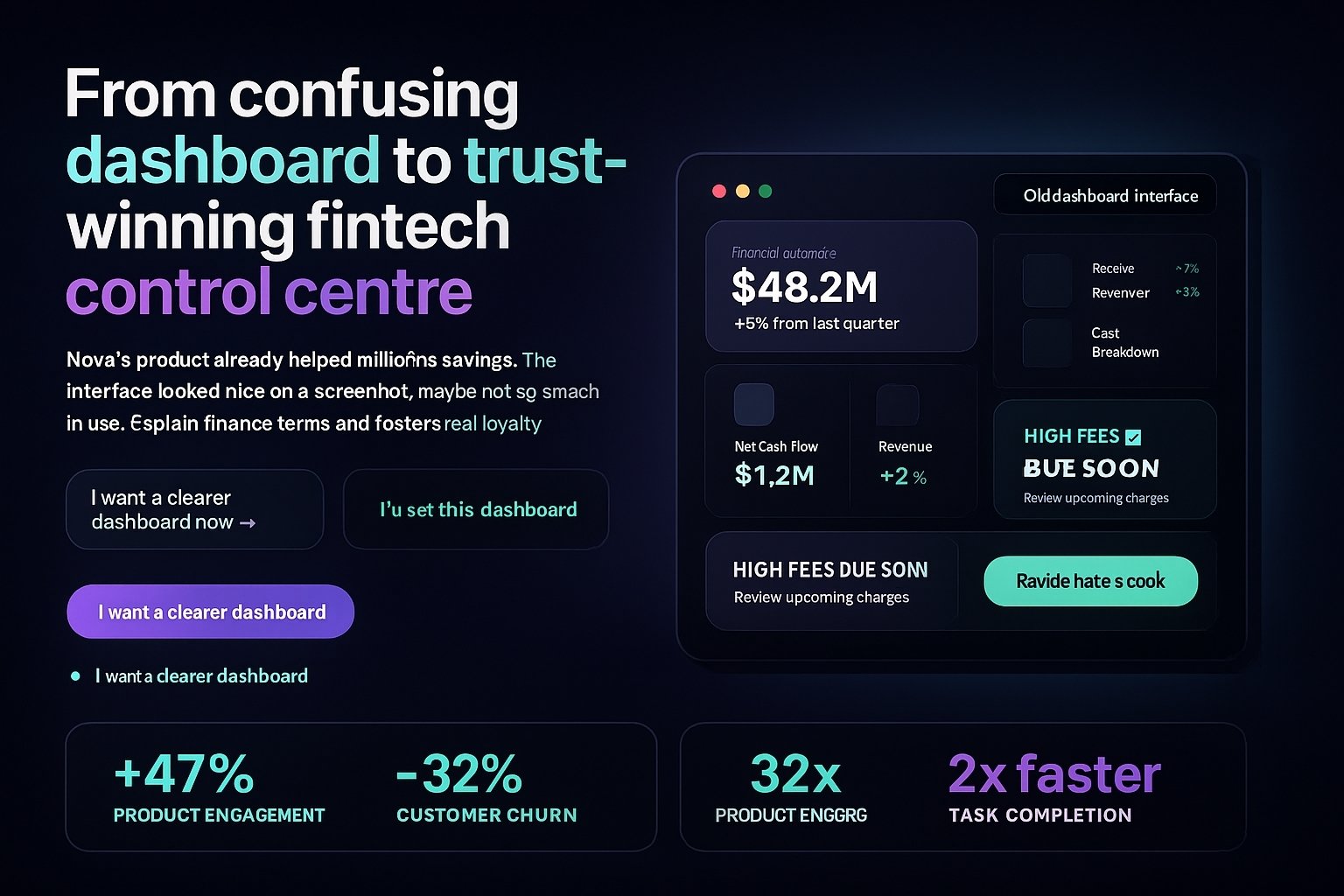The height and width of the screenshot is (896, 1344).
Task: Click the arrow after 'dashboard now'
Action: click(x=248, y=523)
